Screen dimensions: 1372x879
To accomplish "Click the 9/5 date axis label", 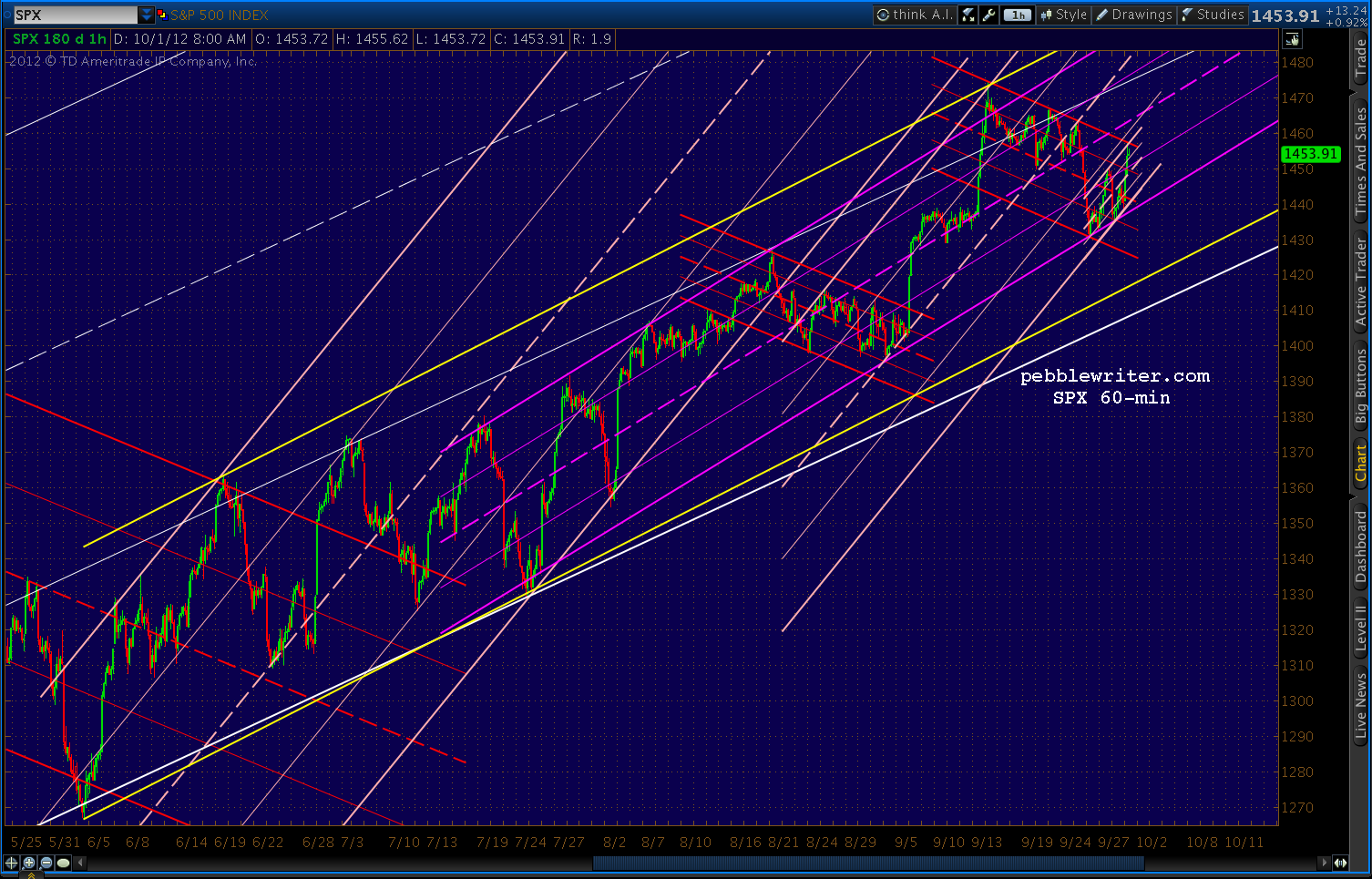I will [906, 843].
